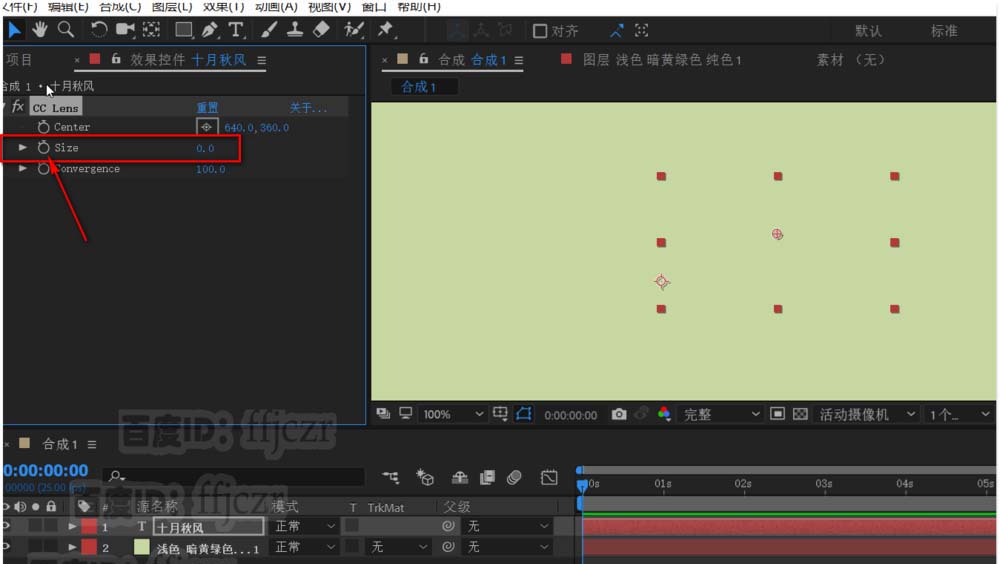1000x564 pixels.
Task: Toggle lock on 效果控件 panel
Action: 116,59
